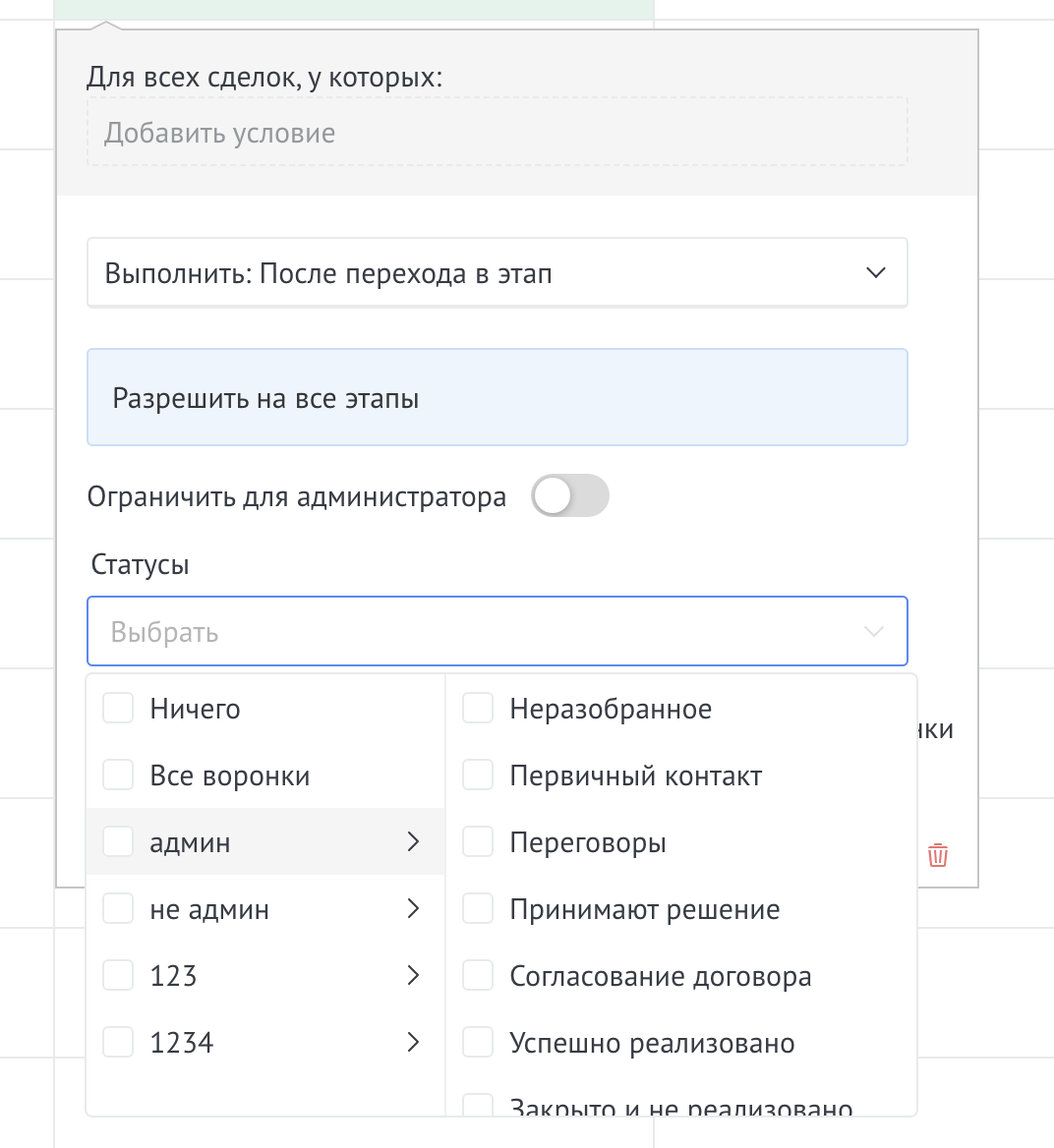Check the "Первичный контакт" status checkbox
The width and height of the screenshot is (1054, 1148).
point(478,774)
